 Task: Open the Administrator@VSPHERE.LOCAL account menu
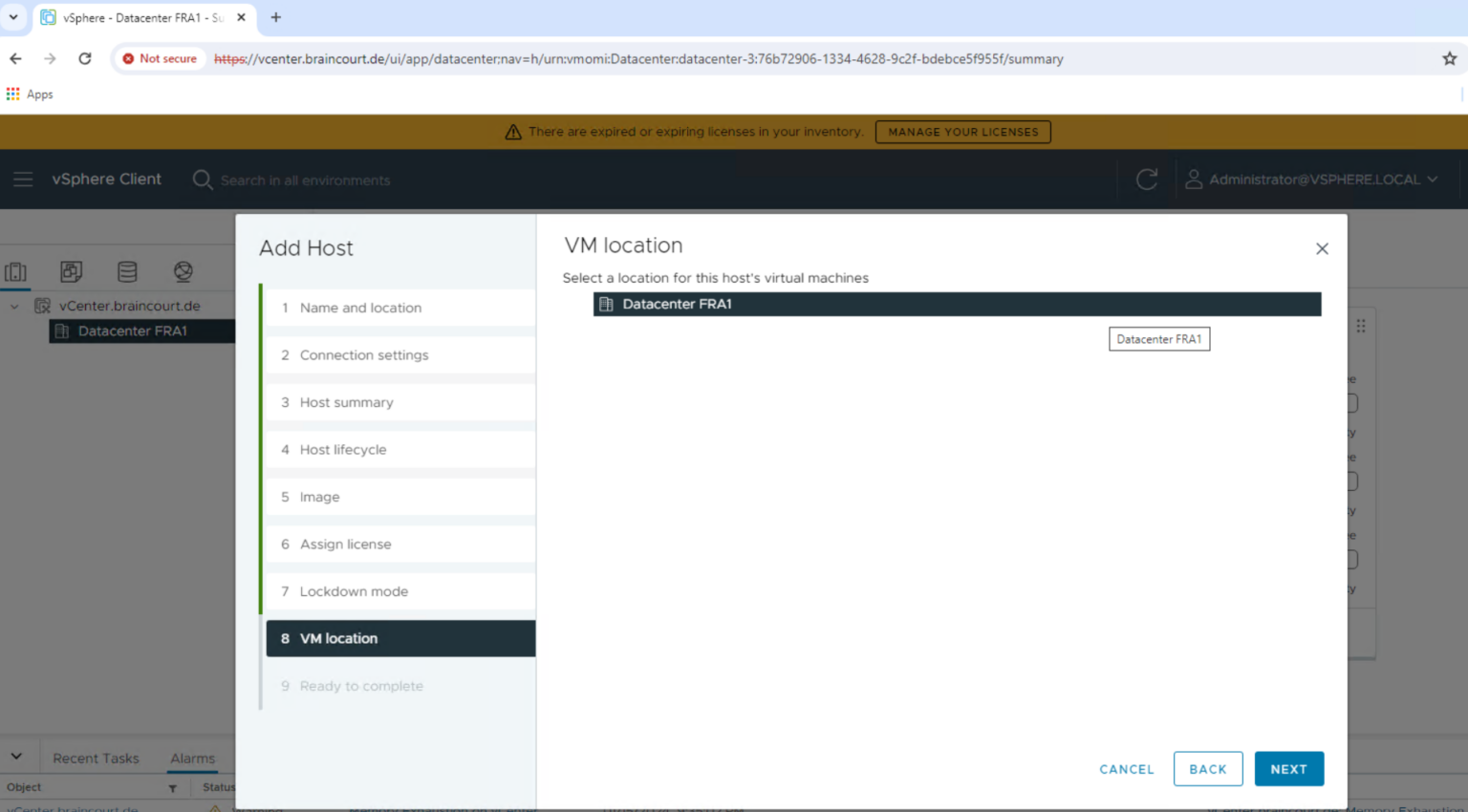pyautogui.click(x=1311, y=179)
